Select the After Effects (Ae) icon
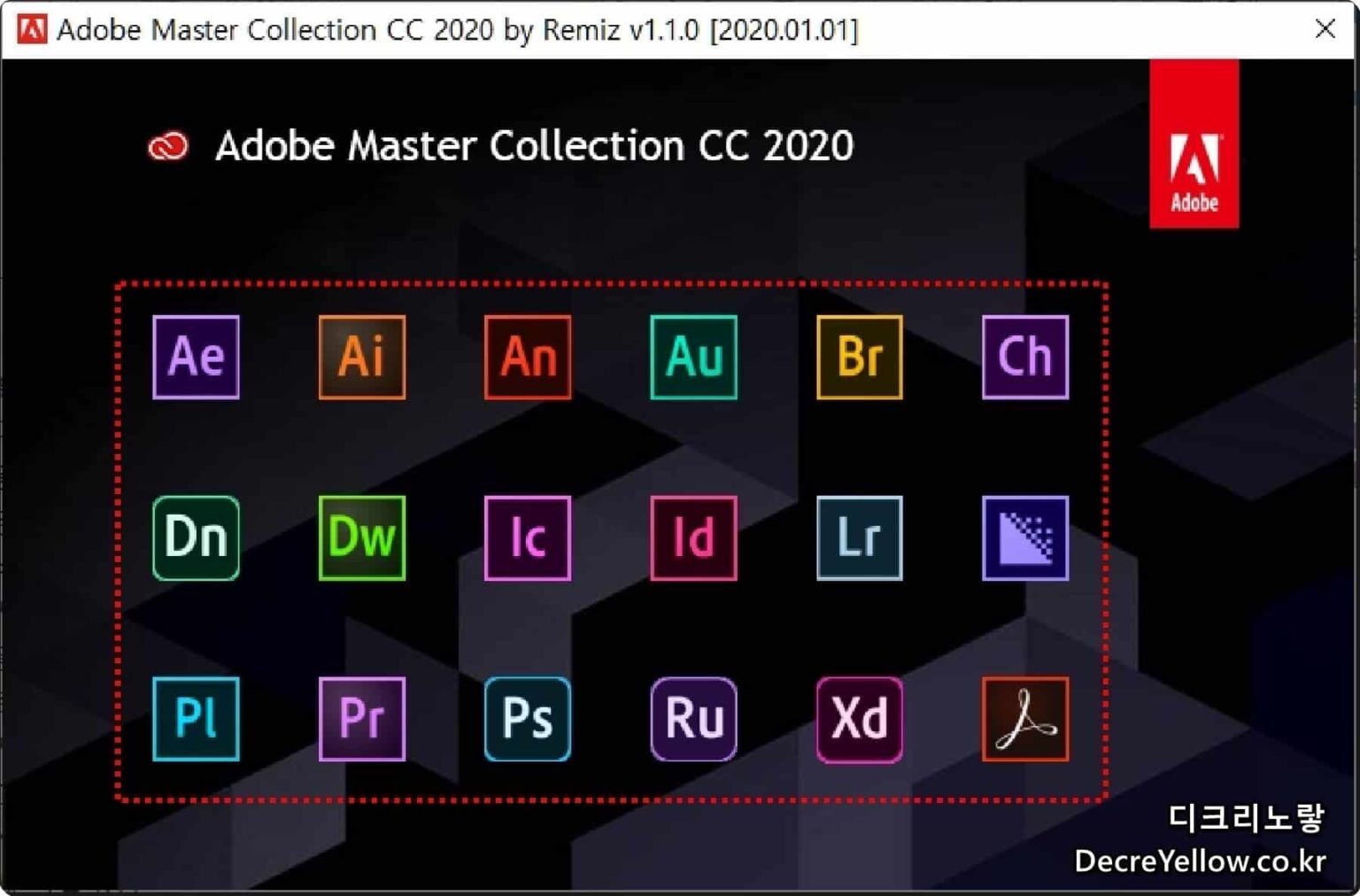 click(196, 357)
